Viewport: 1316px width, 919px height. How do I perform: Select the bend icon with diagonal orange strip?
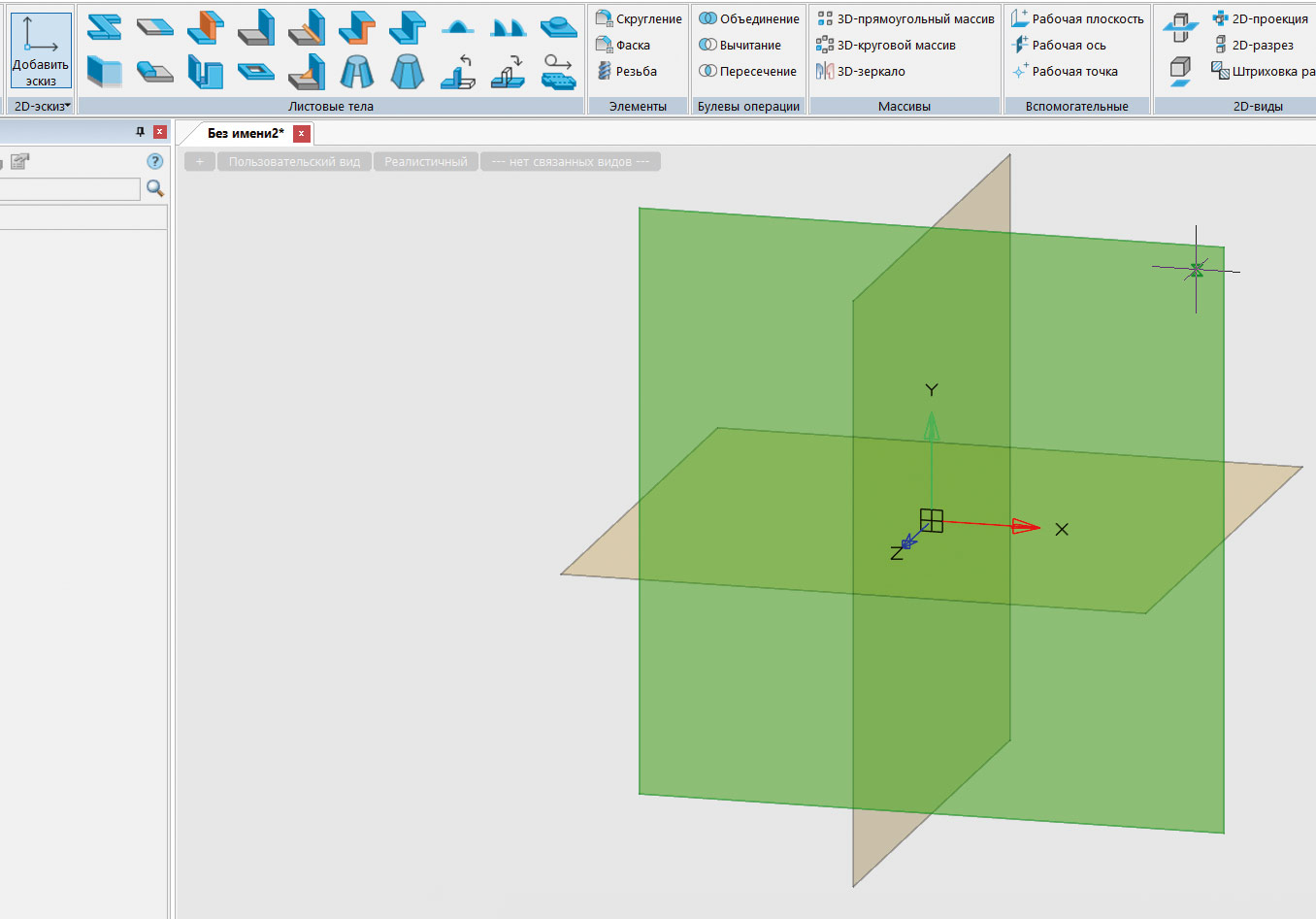[x=306, y=27]
